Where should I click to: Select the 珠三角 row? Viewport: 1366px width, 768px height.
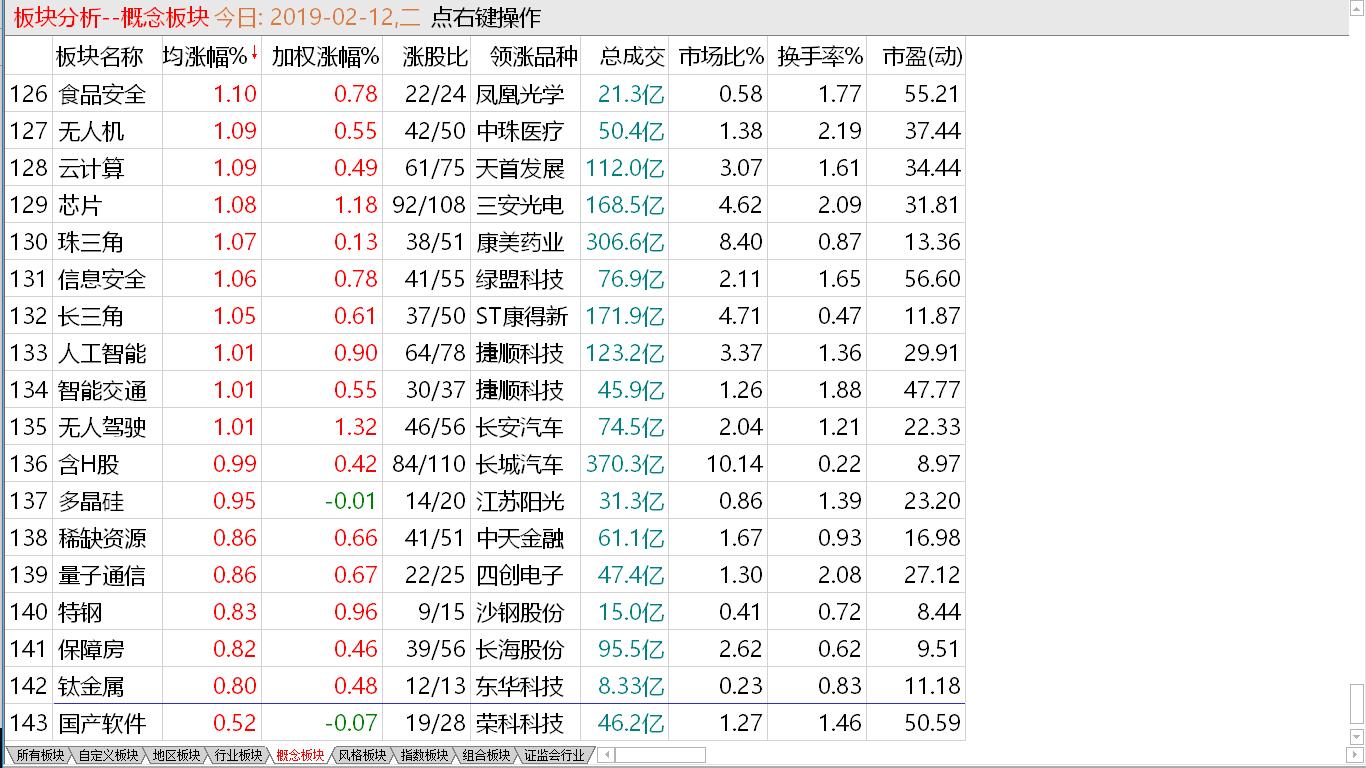(485, 242)
